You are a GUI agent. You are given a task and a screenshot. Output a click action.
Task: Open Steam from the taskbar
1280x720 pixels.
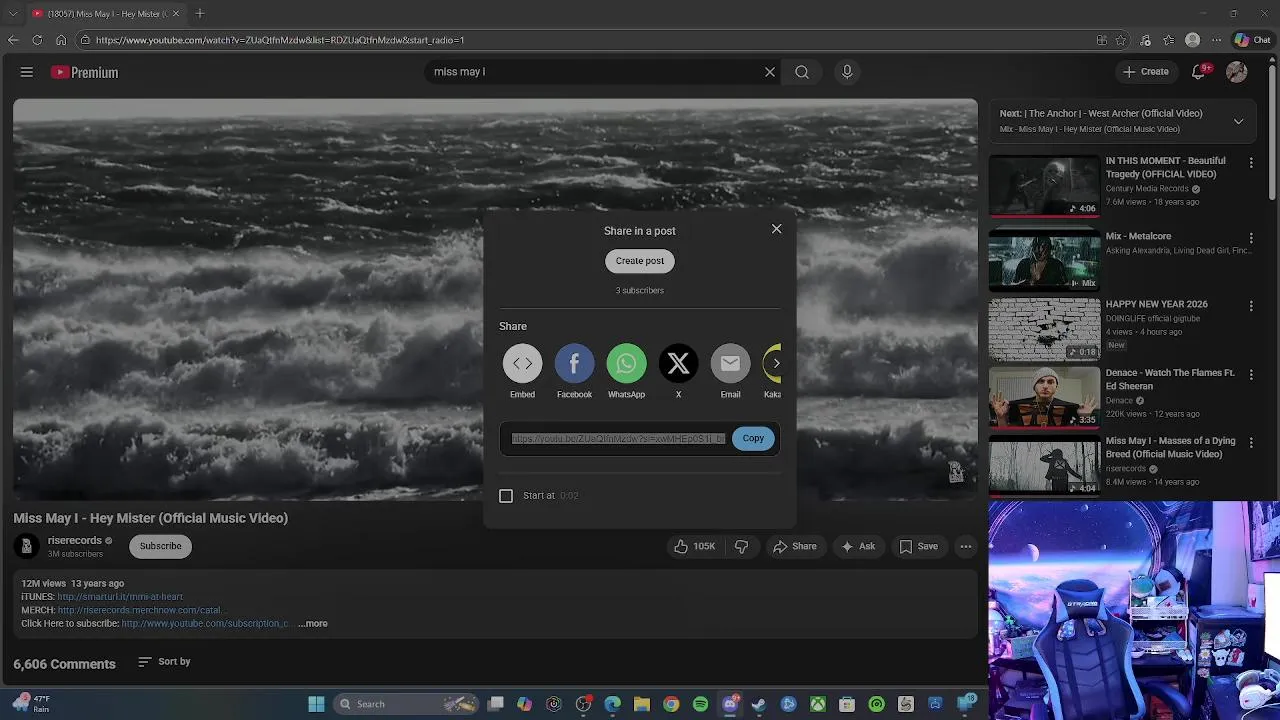(x=759, y=704)
